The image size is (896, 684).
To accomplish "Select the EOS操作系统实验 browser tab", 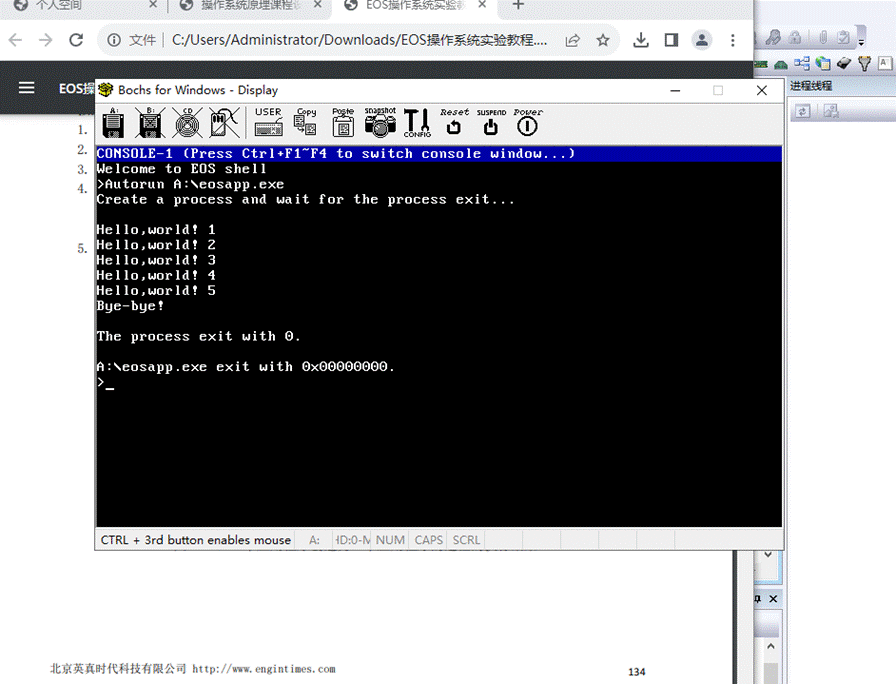I will pyautogui.click(x=417, y=5).
